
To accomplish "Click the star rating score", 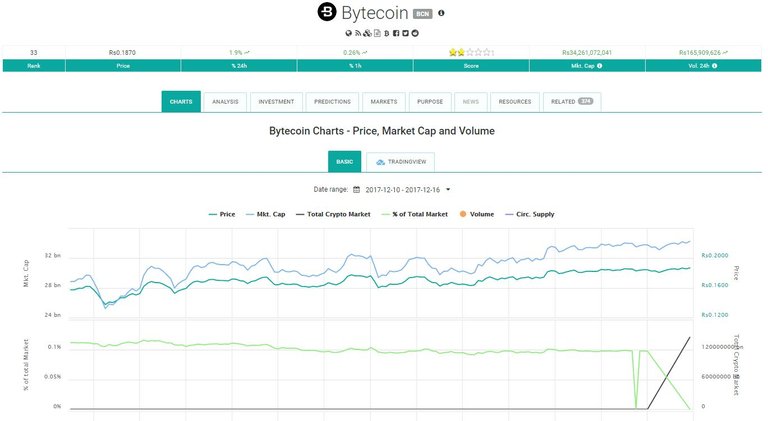I will (471, 52).
